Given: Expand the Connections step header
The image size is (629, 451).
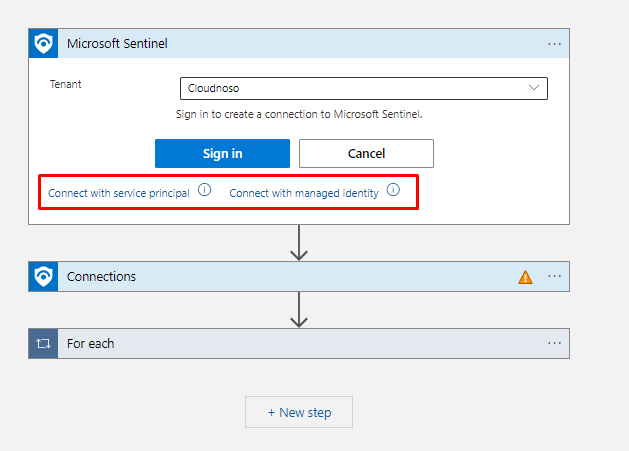Looking at the screenshot, I should click(280, 277).
